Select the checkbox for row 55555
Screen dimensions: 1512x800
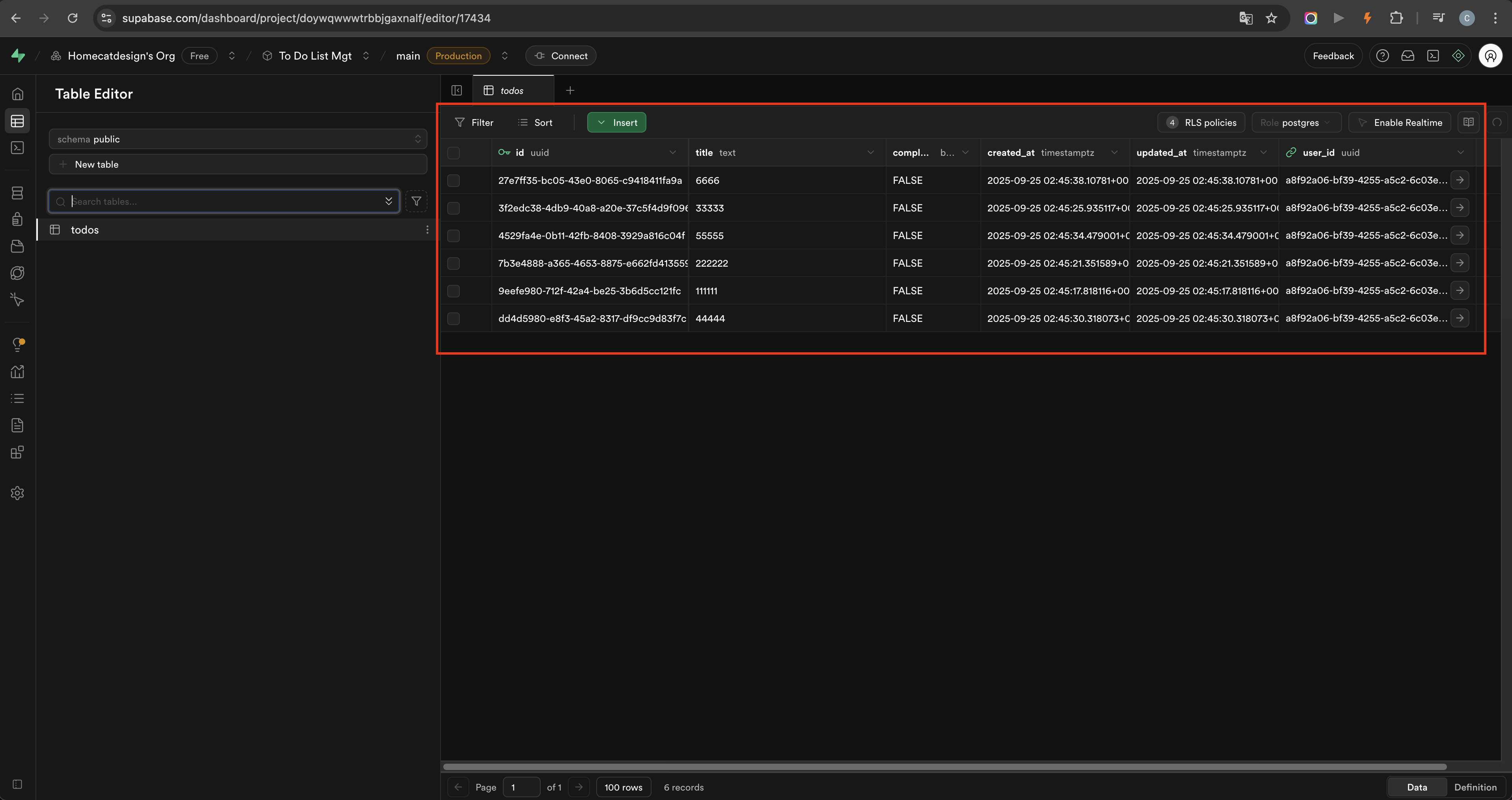(x=453, y=236)
